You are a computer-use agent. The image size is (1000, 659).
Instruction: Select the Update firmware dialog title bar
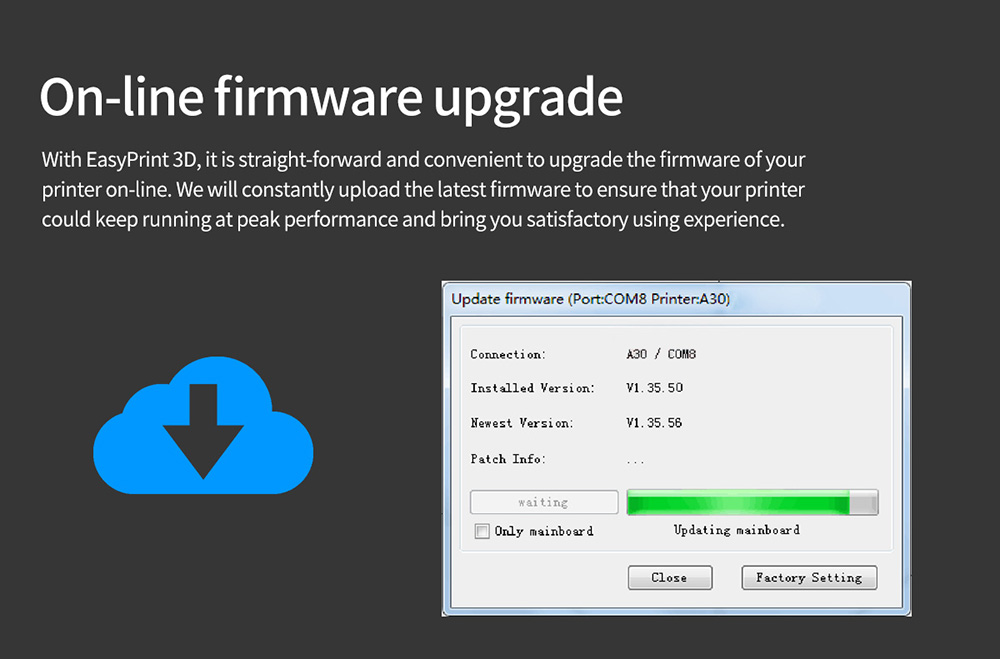[676, 299]
